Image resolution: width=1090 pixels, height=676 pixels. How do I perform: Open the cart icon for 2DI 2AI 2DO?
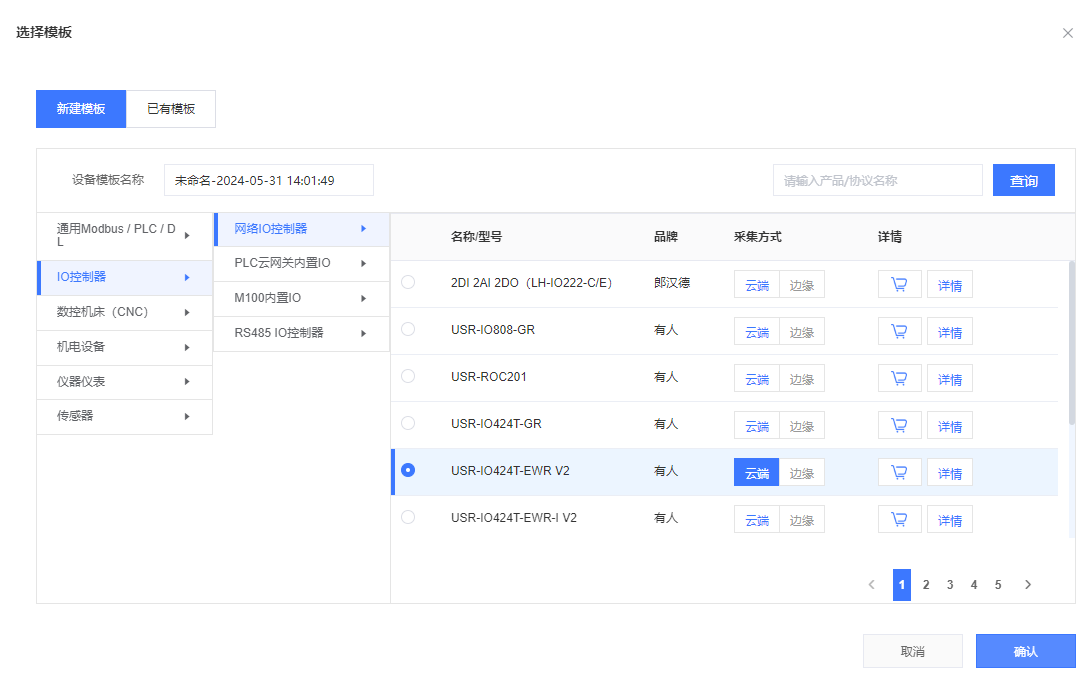point(899,284)
